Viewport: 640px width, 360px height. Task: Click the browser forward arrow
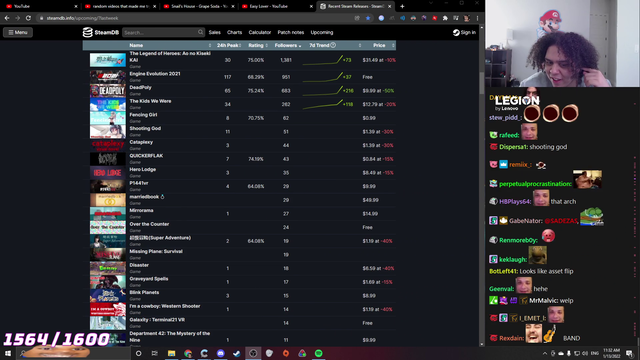point(18,18)
